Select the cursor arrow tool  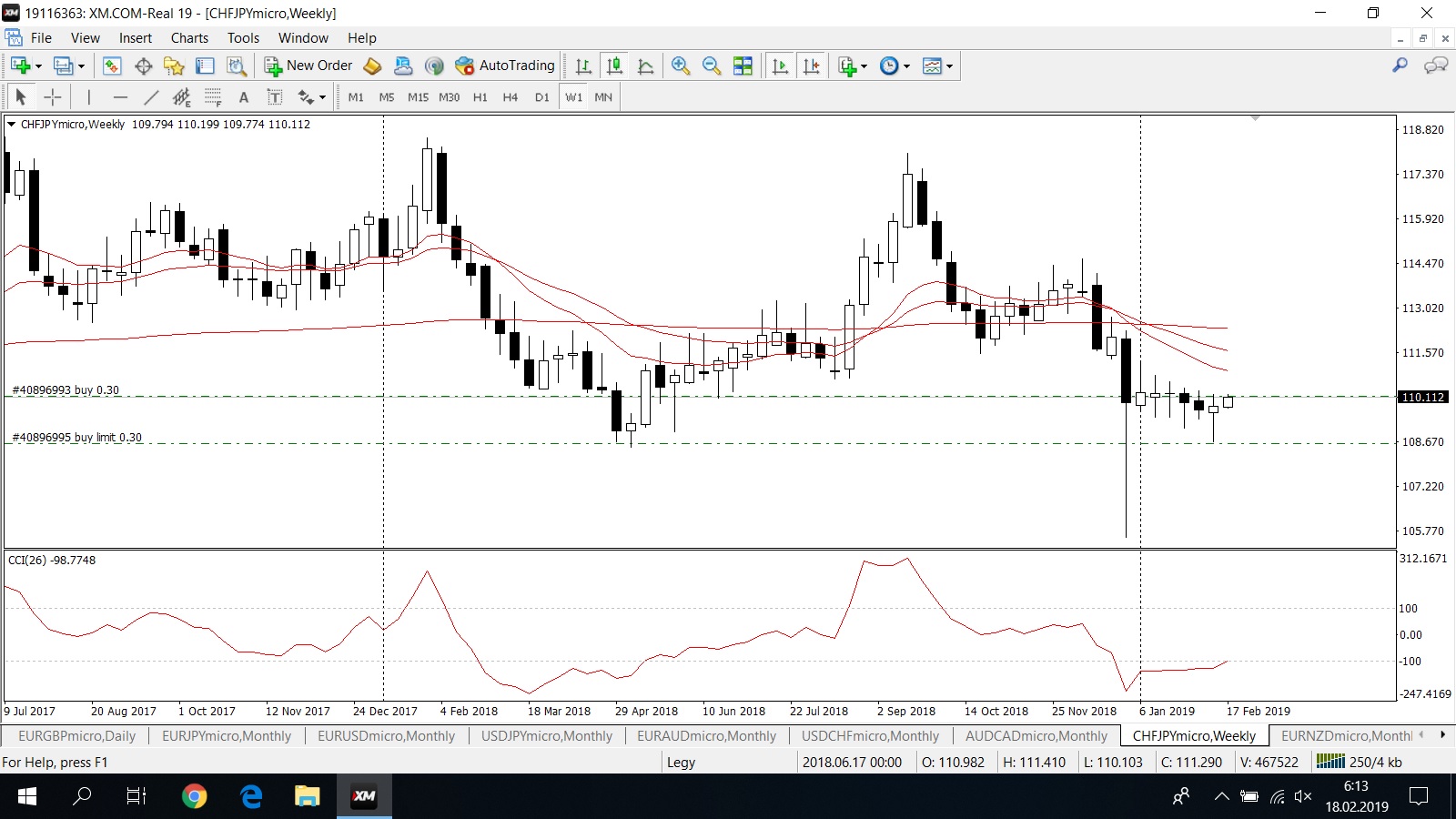(21, 96)
